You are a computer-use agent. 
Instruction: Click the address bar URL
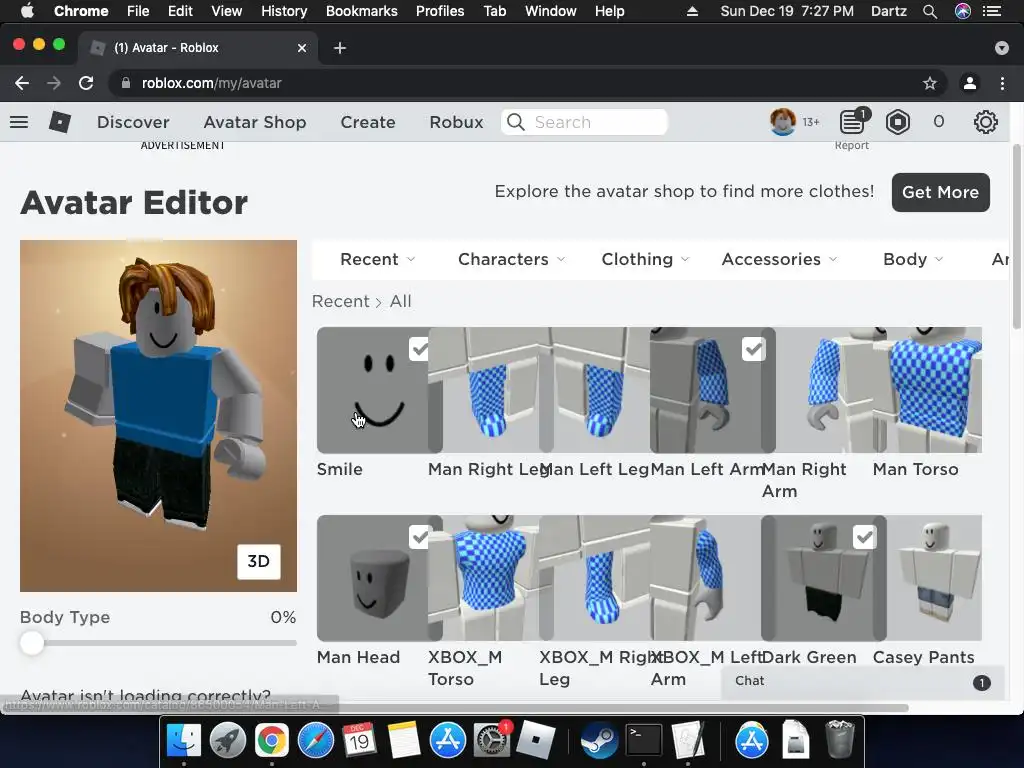coord(212,83)
